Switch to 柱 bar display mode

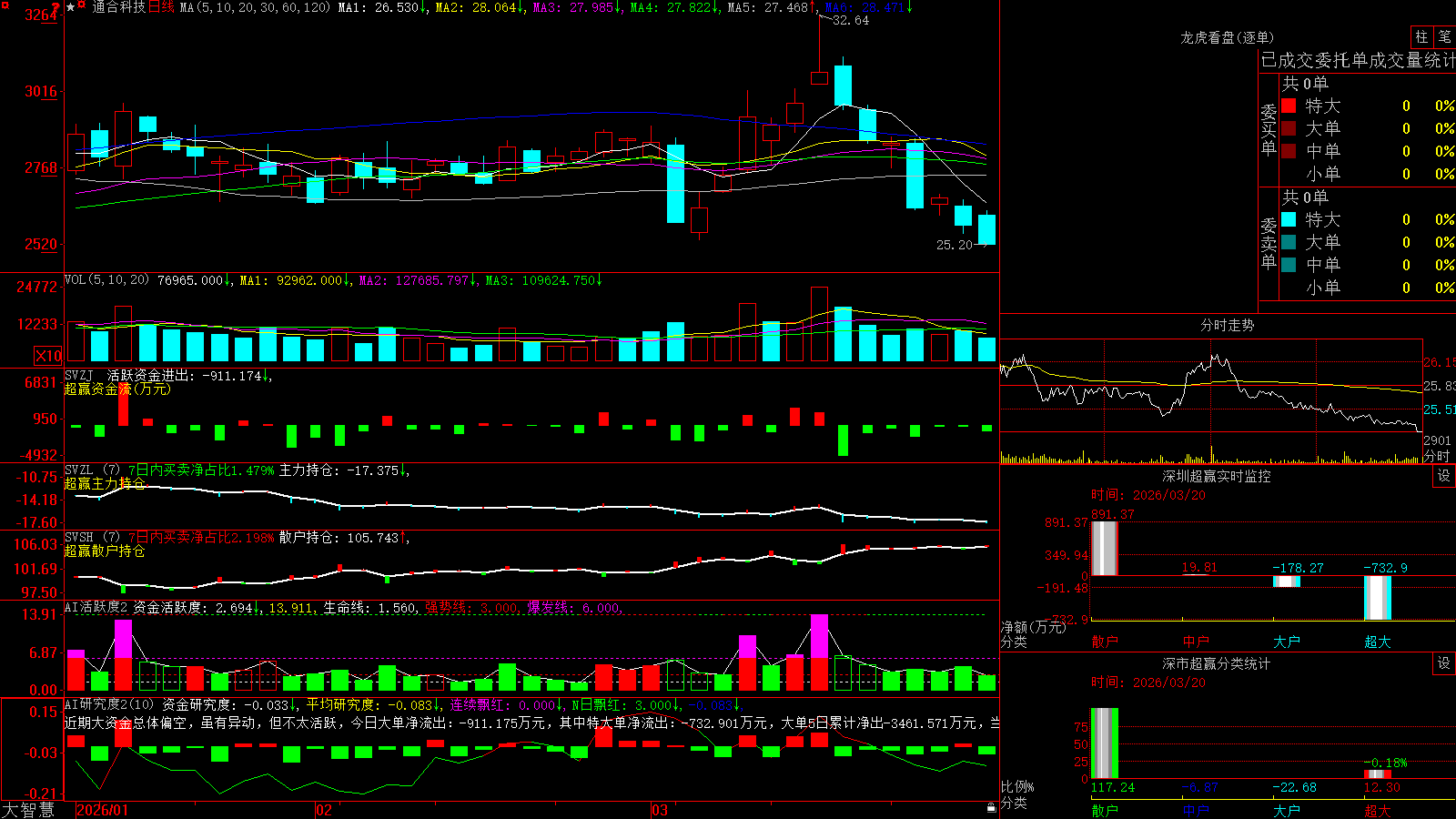click(x=1421, y=36)
